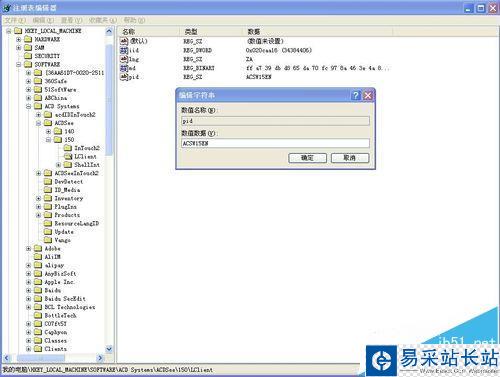Select the acdIDInTouch2 tree key

click(x=75, y=115)
